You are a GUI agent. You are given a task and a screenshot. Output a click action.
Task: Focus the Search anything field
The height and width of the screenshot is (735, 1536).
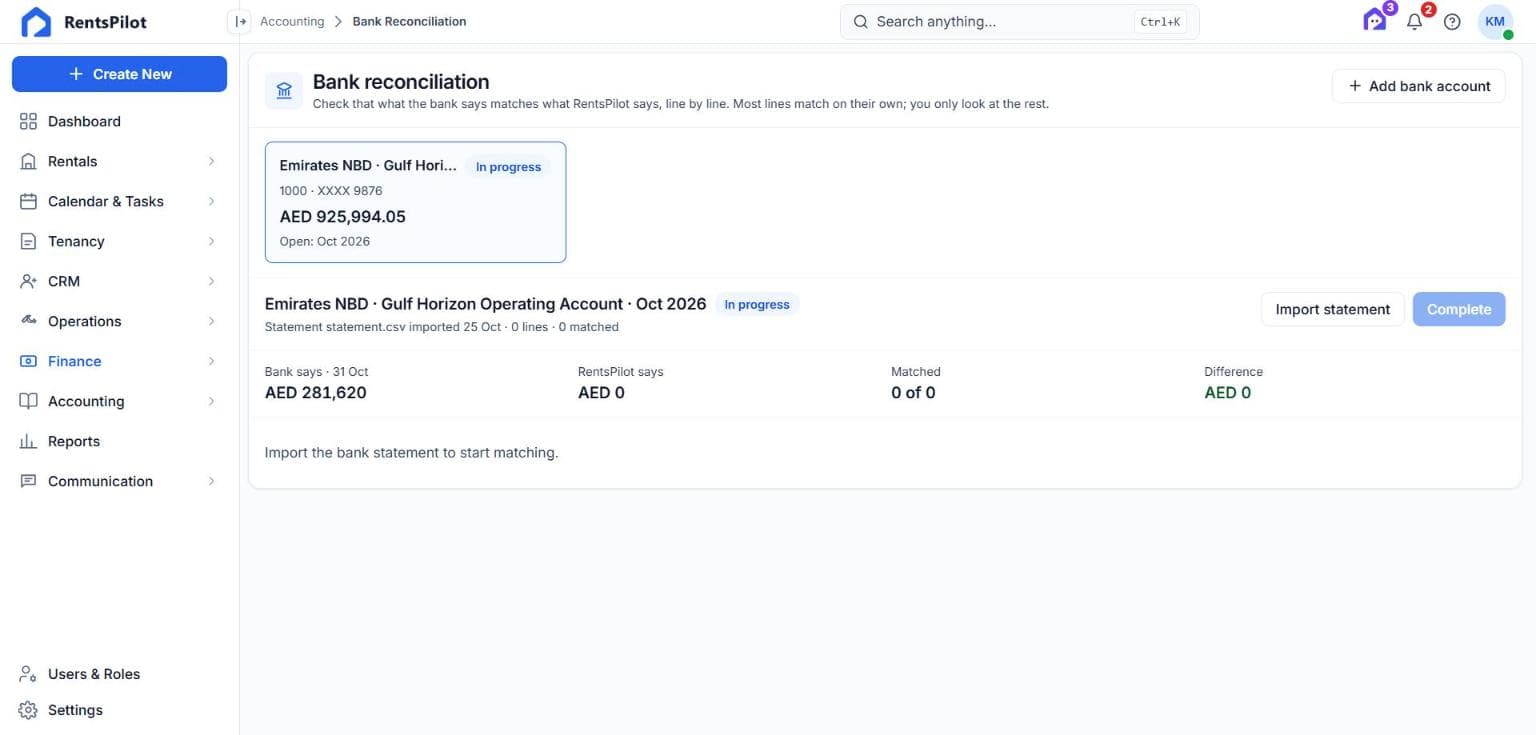[x=1019, y=21]
